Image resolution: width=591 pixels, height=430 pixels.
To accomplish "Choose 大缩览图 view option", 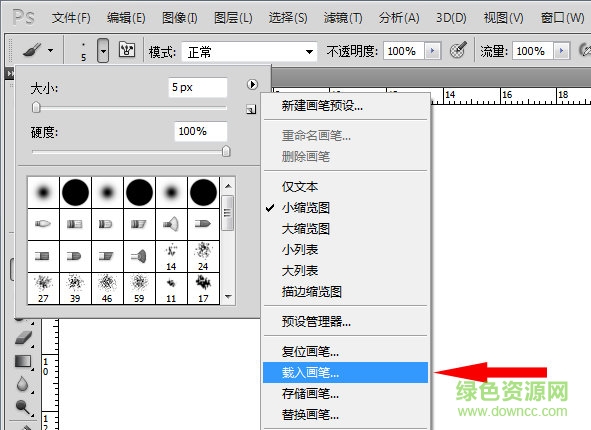I will (345, 229).
